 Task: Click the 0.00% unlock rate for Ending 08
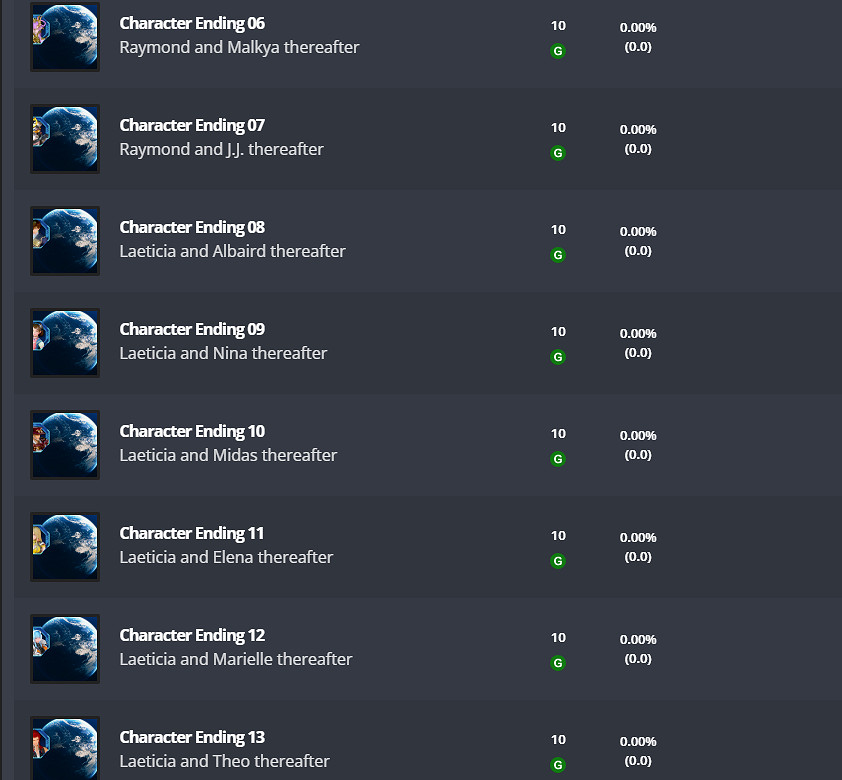click(638, 232)
